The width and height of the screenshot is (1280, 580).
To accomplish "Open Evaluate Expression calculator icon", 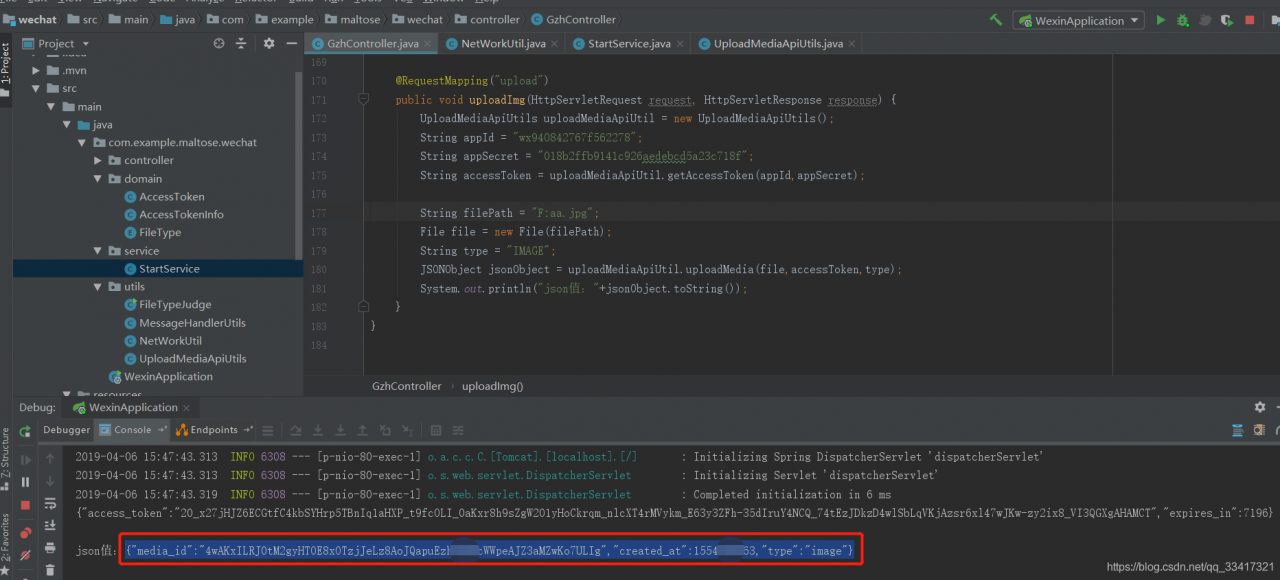I will click(x=435, y=430).
